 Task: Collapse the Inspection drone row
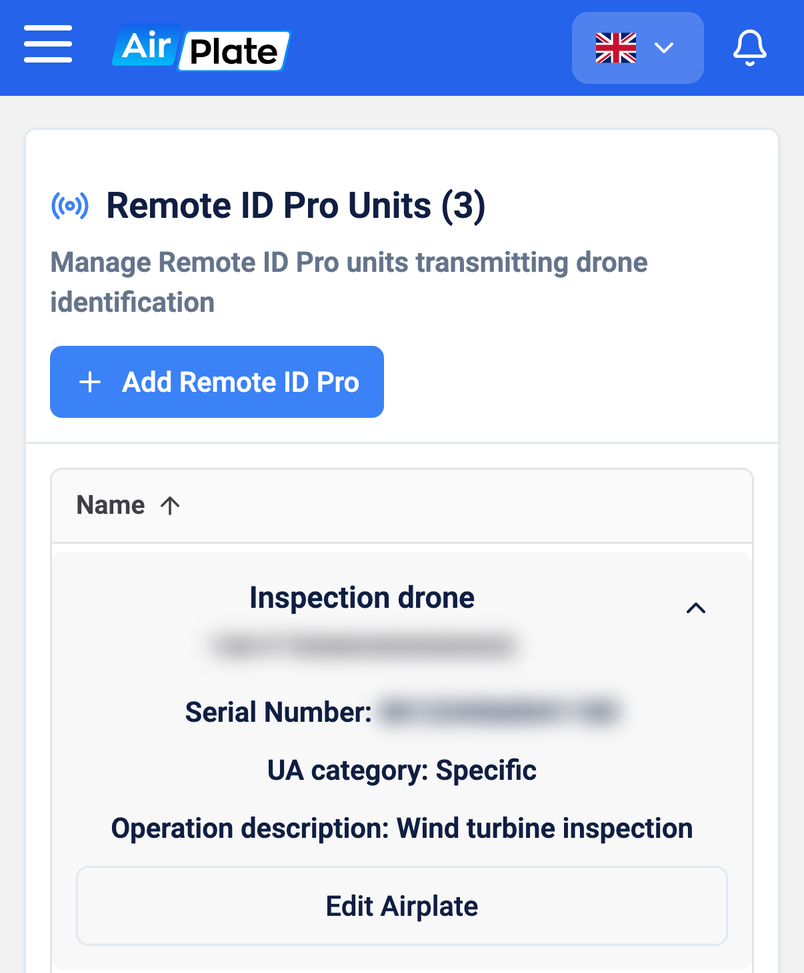(695, 608)
